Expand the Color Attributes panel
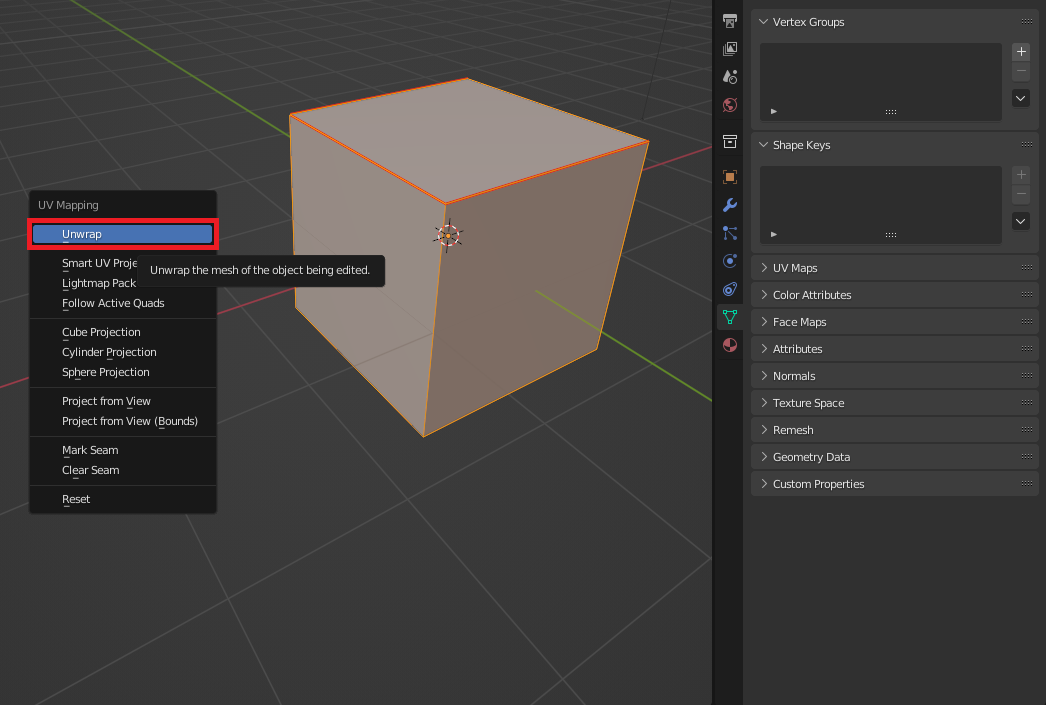The height and width of the screenshot is (705, 1046). coord(811,295)
